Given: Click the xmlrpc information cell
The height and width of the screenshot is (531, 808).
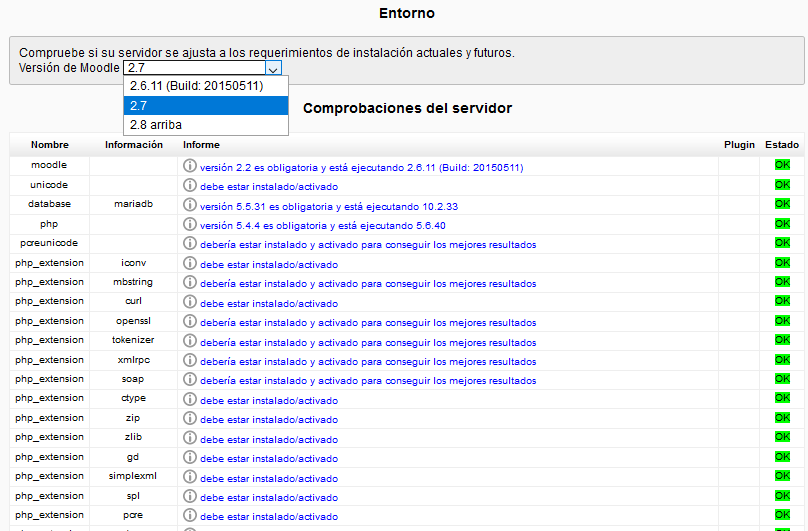Looking at the screenshot, I should click(x=133, y=360).
